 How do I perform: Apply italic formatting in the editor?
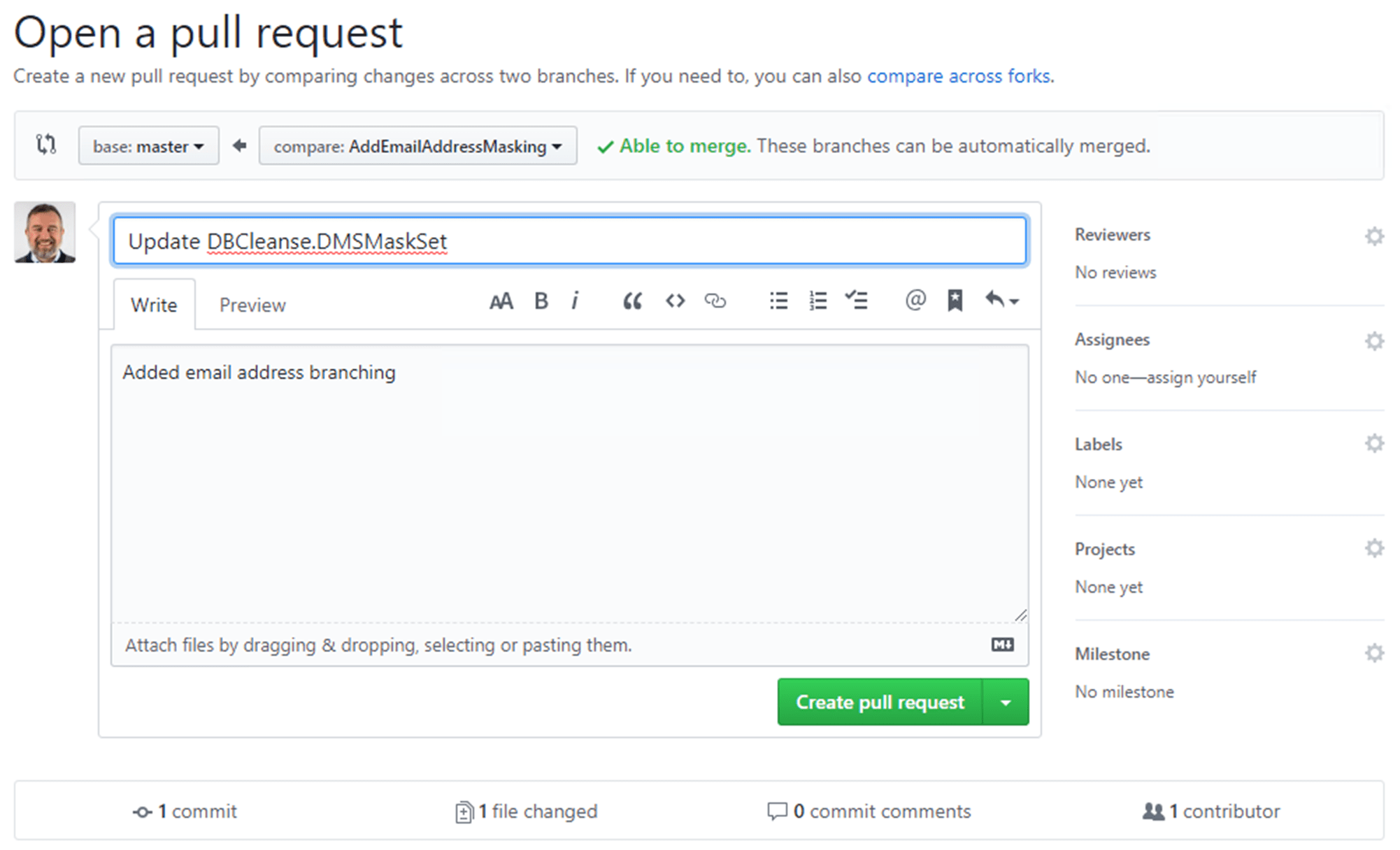coord(575,301)
